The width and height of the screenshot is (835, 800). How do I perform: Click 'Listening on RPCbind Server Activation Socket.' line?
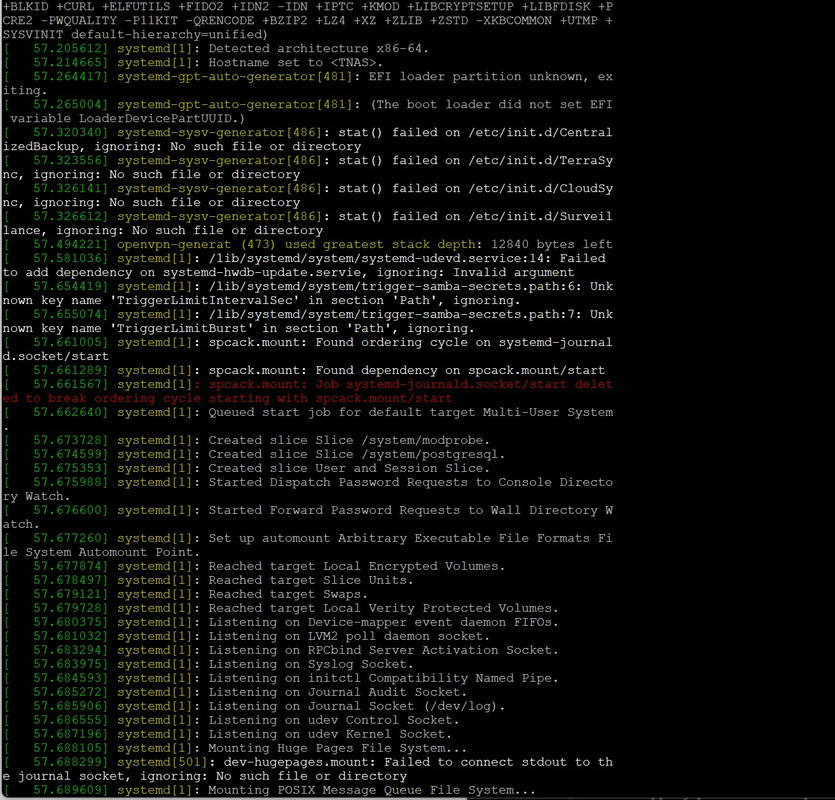coord(383,649)
